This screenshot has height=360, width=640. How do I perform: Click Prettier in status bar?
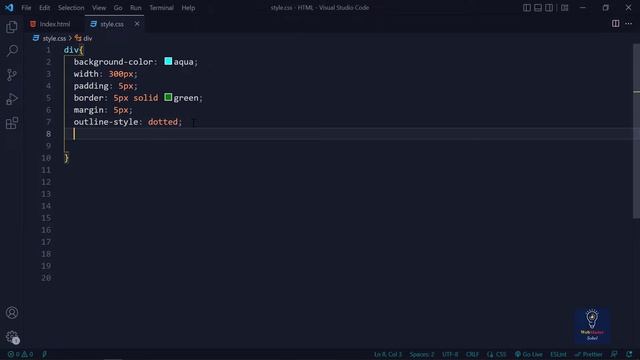click(588, 354)
